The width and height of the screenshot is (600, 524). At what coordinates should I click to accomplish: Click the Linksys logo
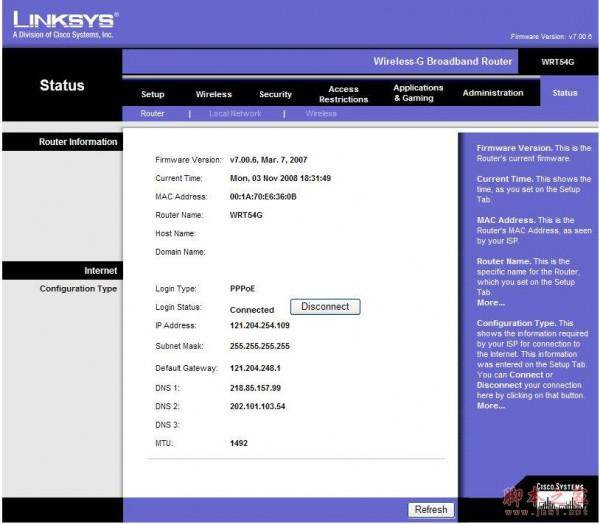65,24
